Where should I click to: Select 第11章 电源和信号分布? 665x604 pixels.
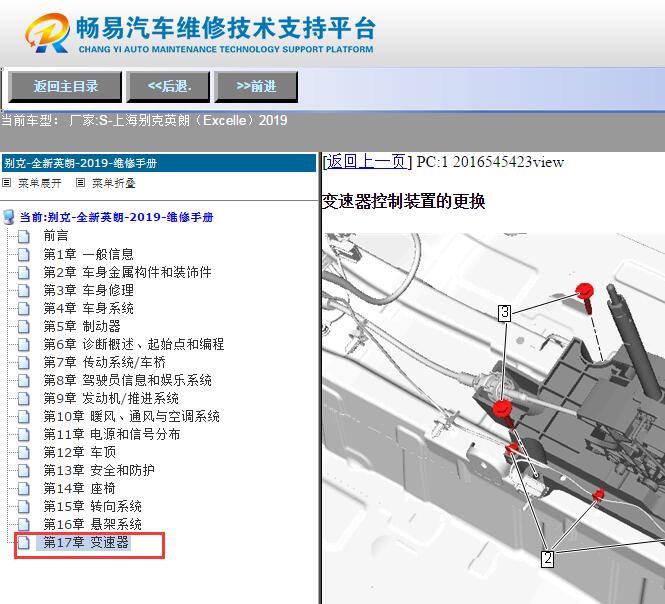112,434
